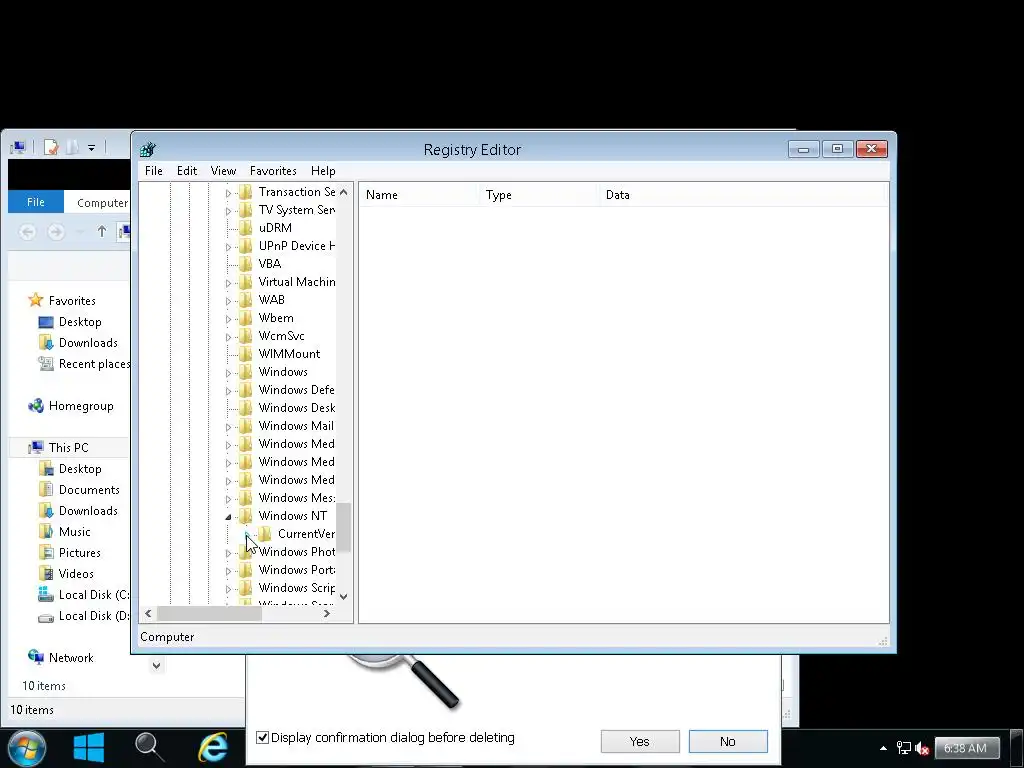
Task: Click the Type column header
Action: pos(538,195)
